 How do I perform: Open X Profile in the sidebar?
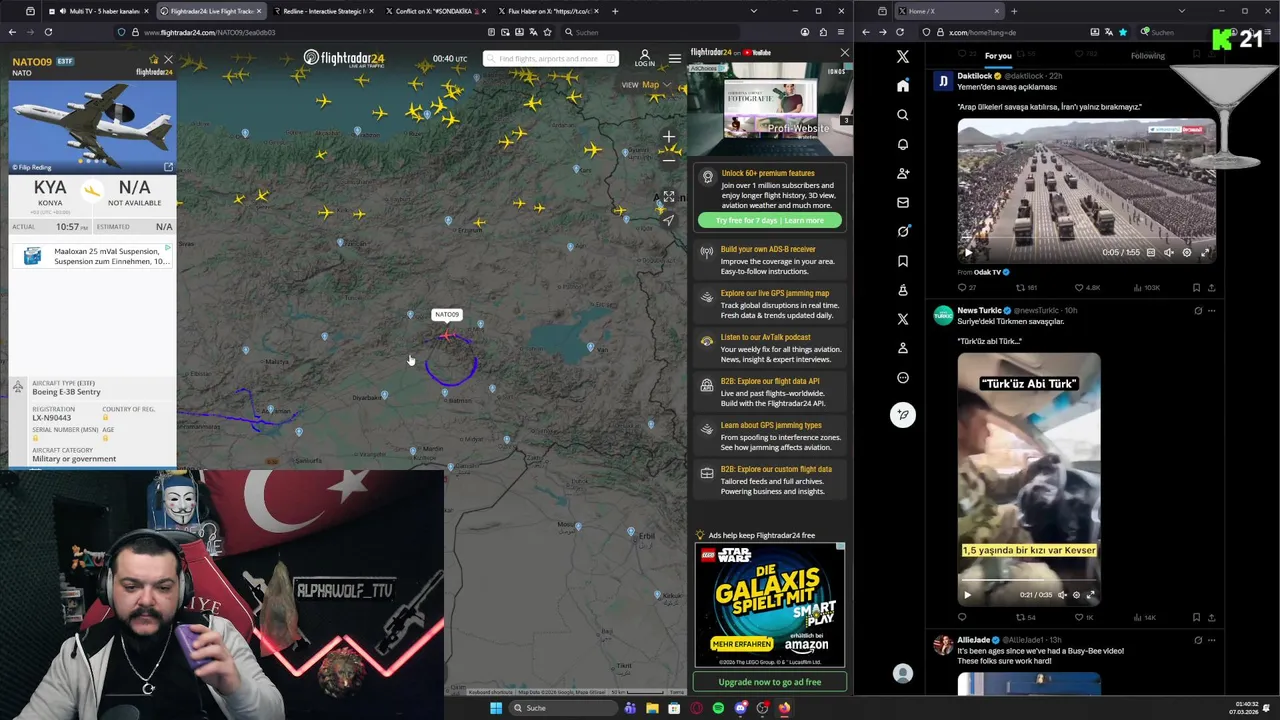pyautogui.click(x=903, y=348)
